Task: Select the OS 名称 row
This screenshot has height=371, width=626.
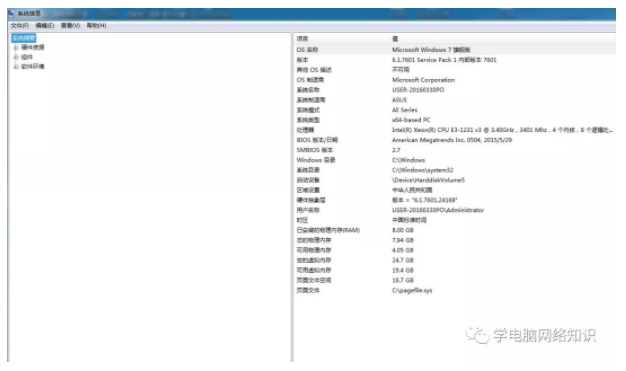Action: (x=455, y=50)
